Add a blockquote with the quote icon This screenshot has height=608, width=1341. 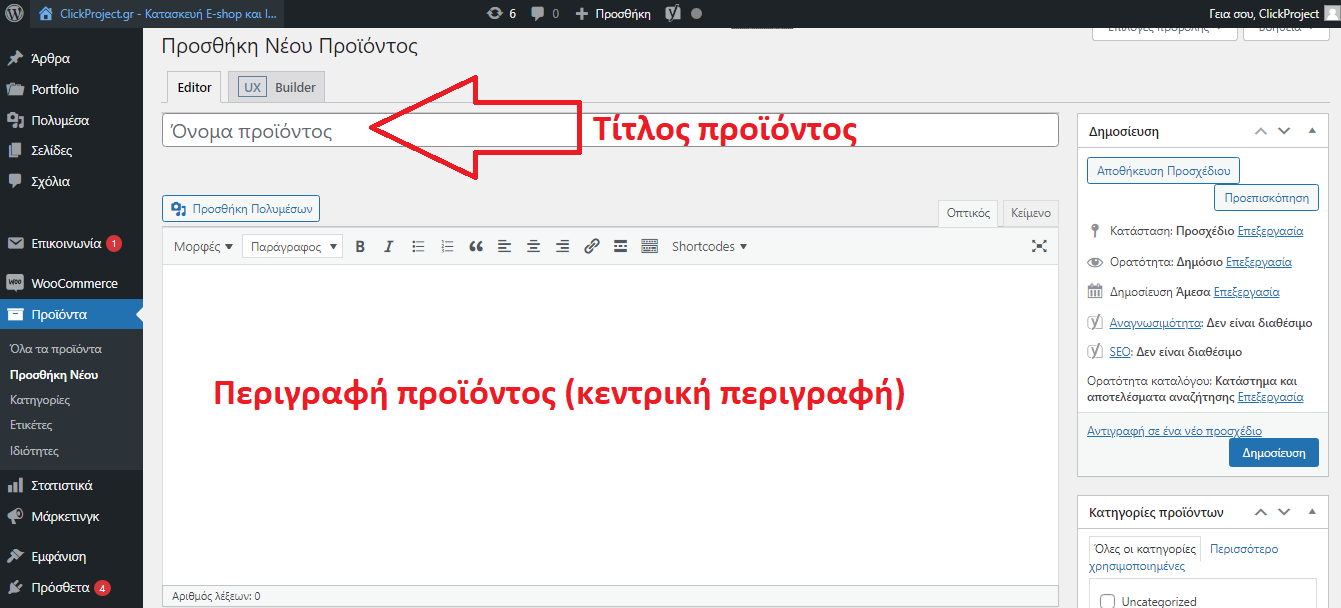476,246
